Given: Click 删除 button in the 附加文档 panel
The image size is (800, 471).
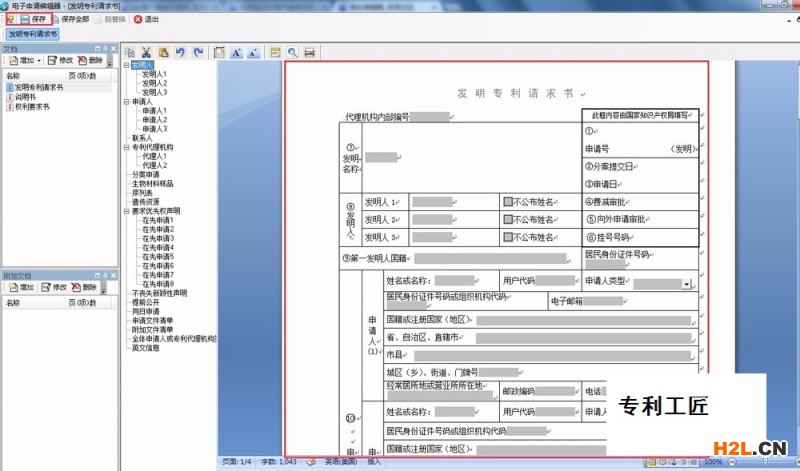Looking at the screenshot, I should [x=90, y=287].
